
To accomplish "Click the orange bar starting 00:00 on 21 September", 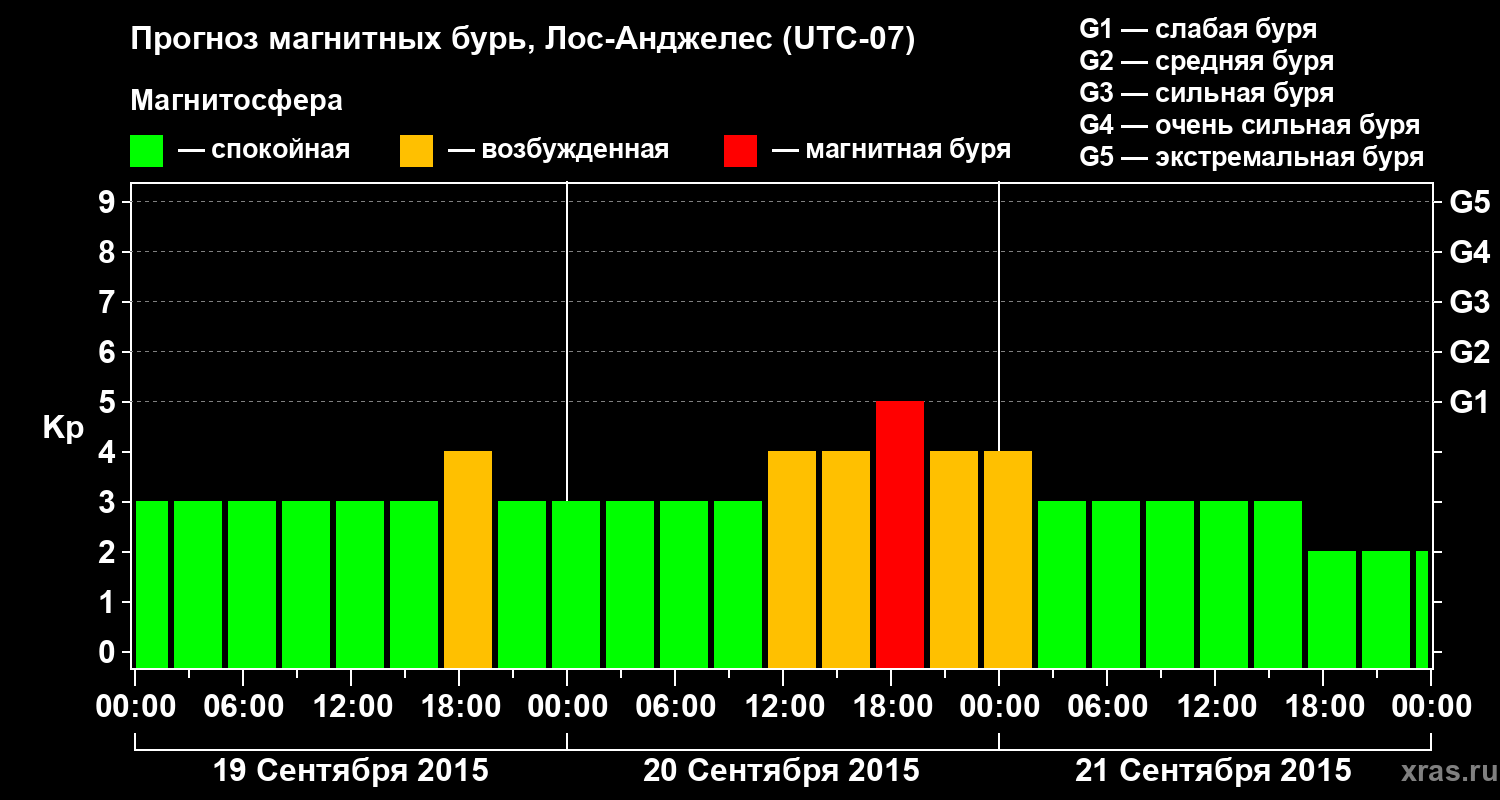I will coord(1008,559).
